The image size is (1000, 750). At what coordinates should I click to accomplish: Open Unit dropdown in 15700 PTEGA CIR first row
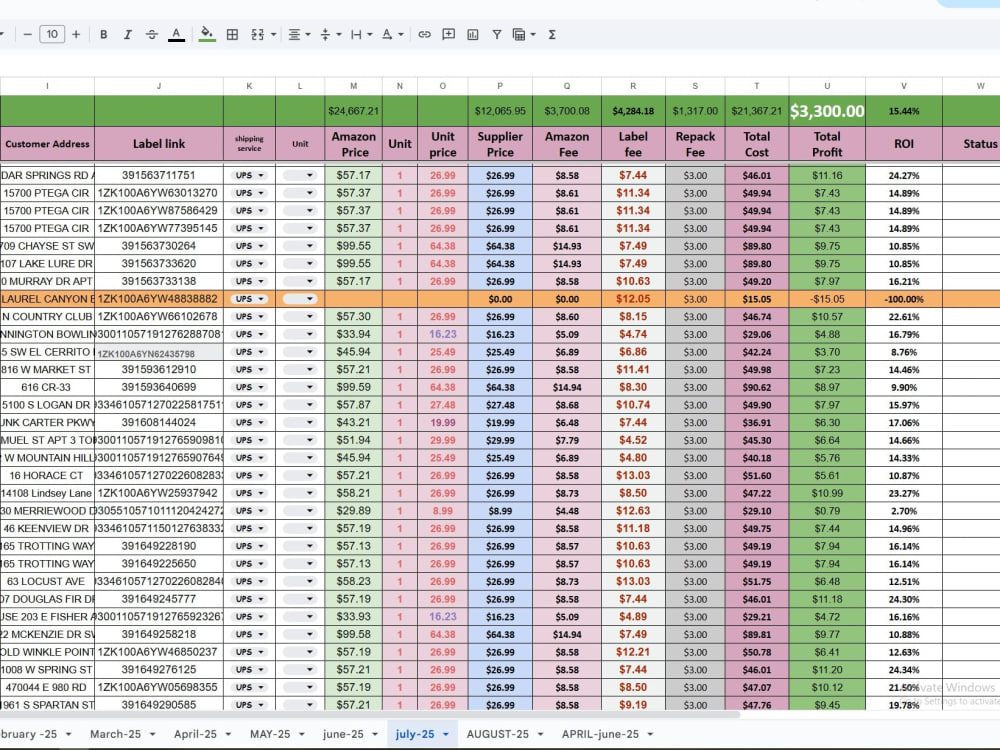coord(300,193)
